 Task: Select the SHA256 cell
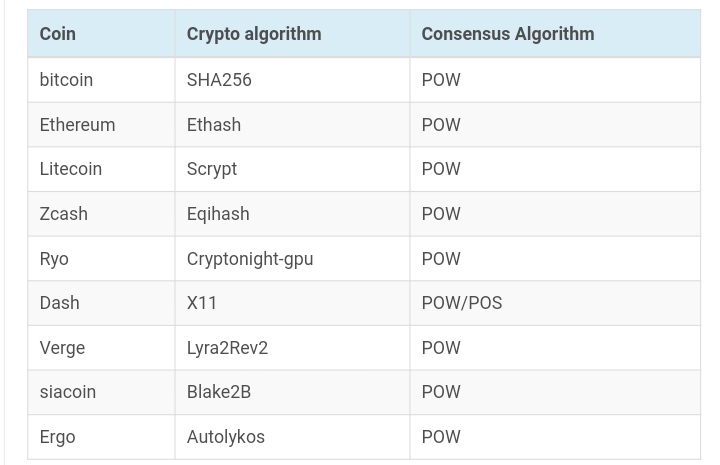click(x=219, y=80)
